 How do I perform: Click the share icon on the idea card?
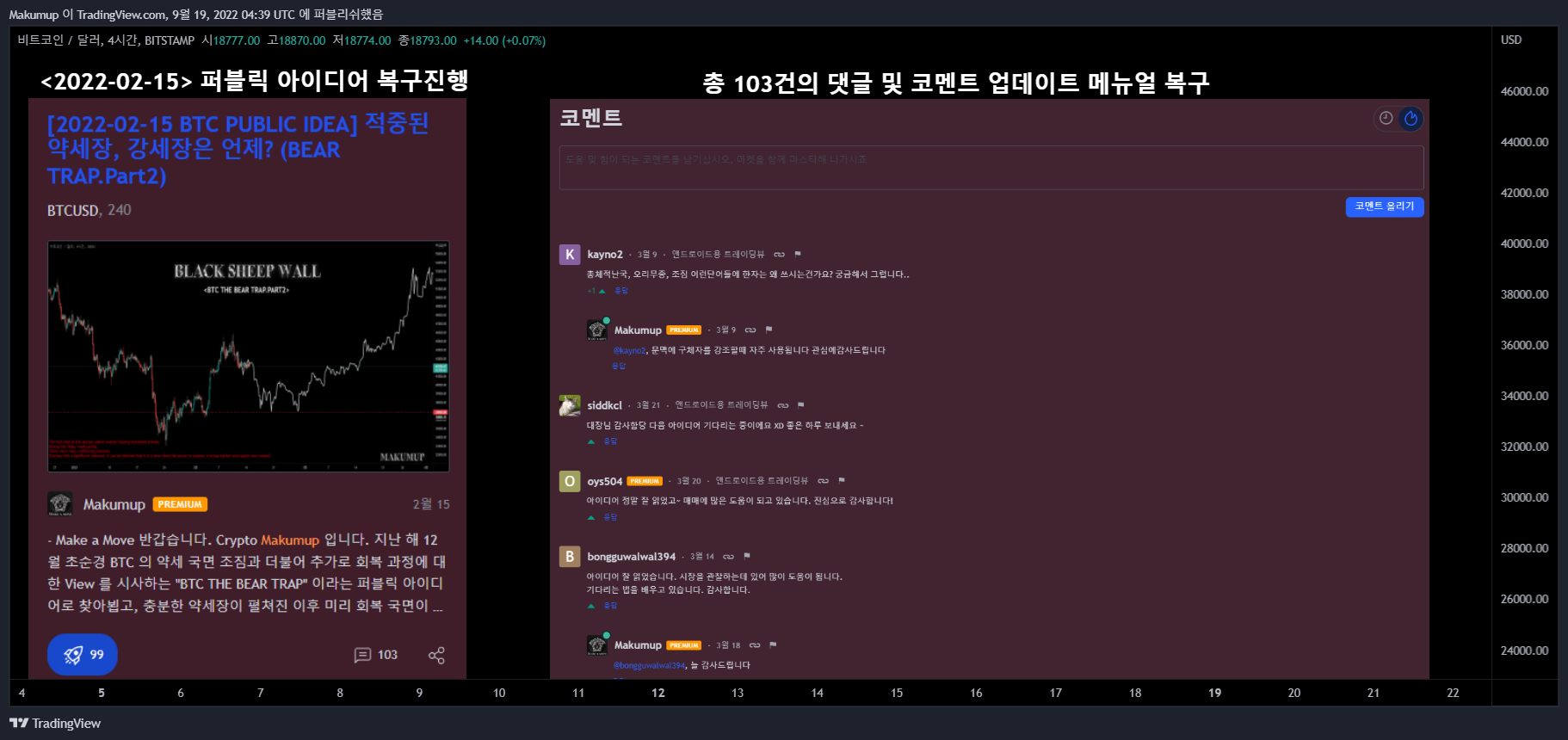(x=436, y=656)
